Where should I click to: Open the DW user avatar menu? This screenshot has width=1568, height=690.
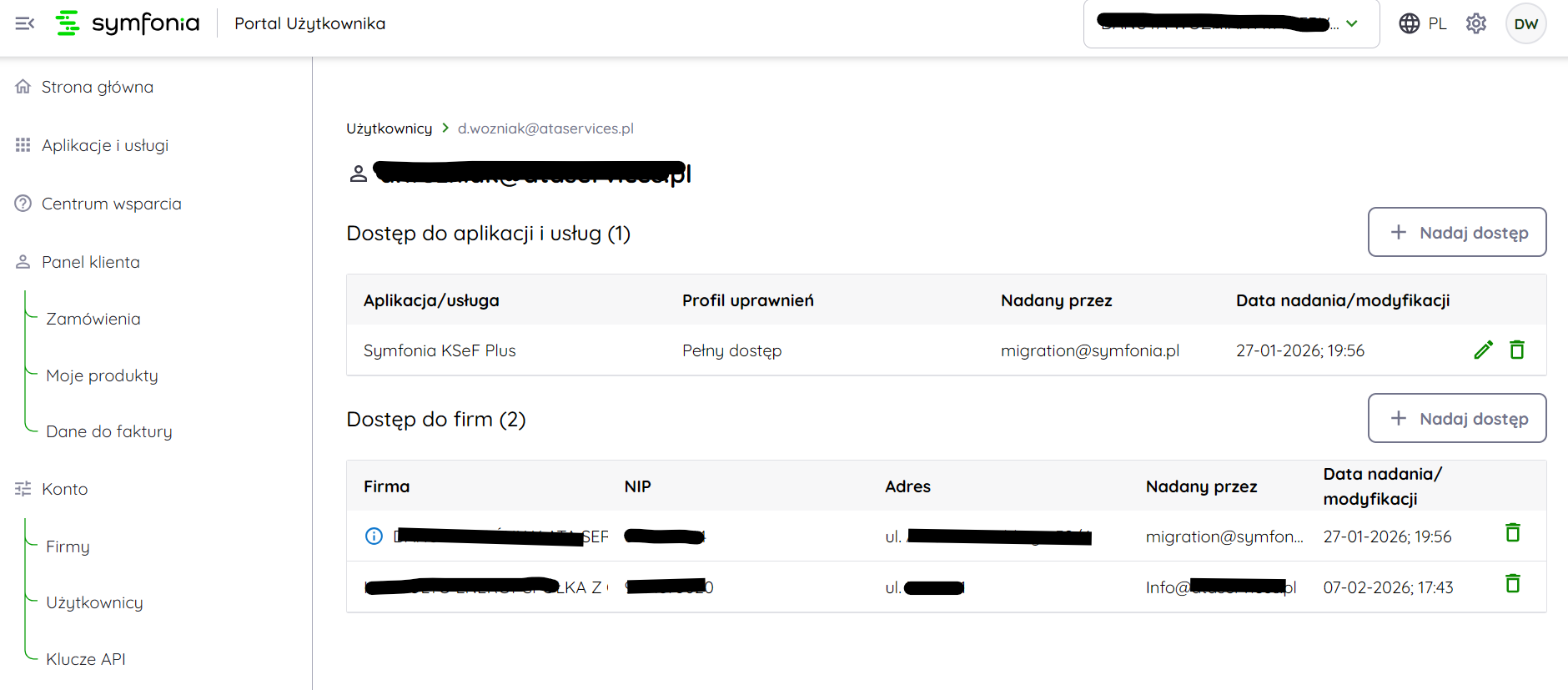click(1525, 23)
